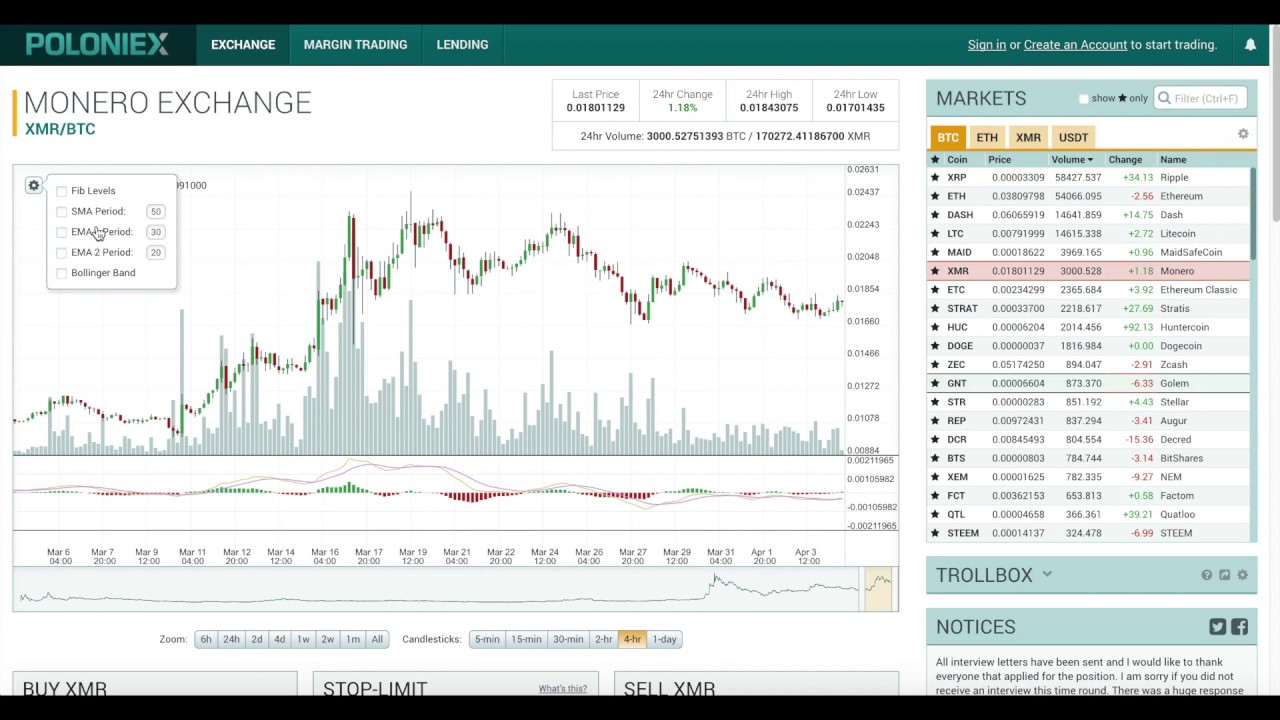Set chart zoom to 6h

205,639
